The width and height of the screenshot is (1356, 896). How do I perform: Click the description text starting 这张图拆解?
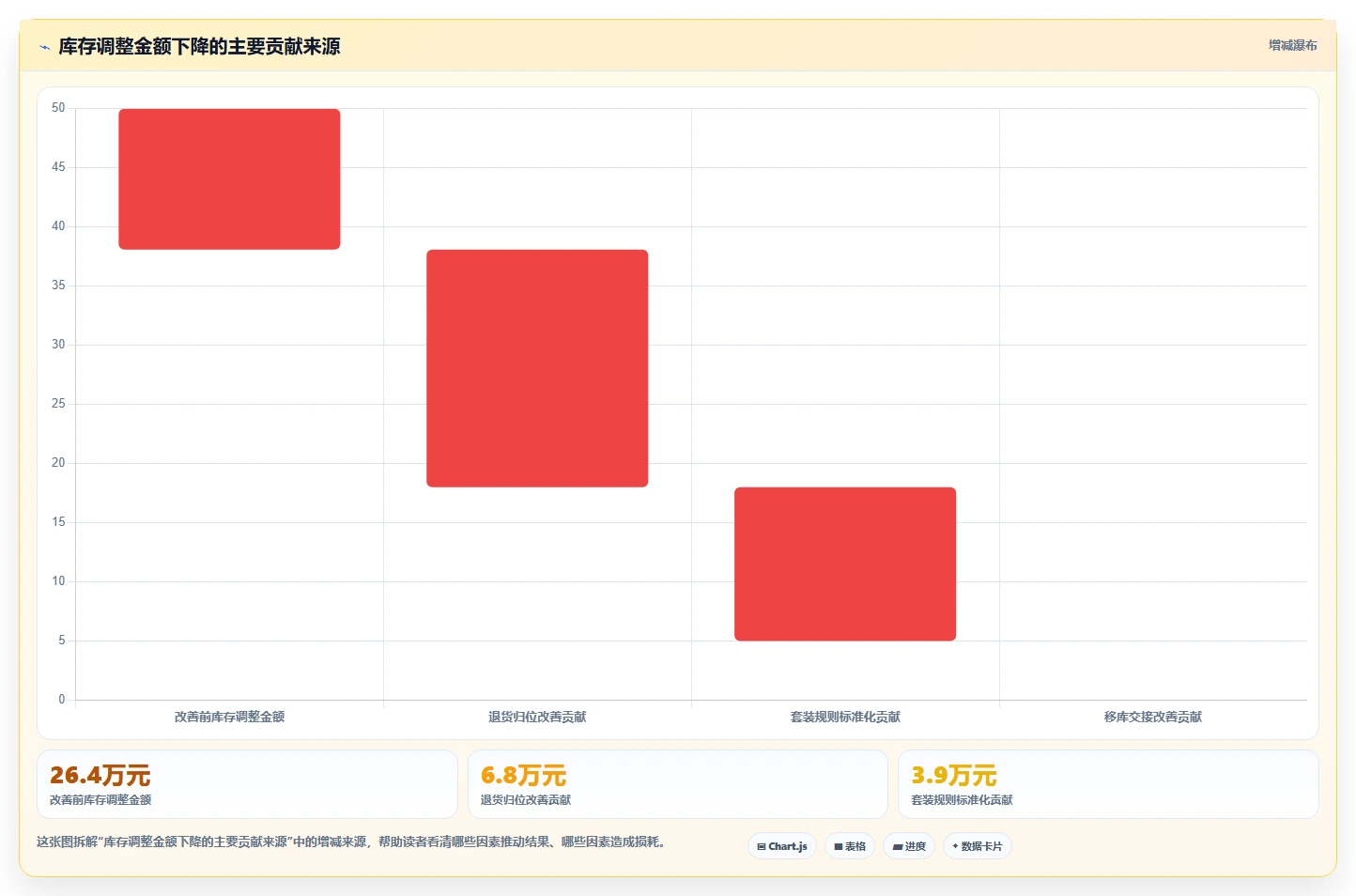point(351,842)
